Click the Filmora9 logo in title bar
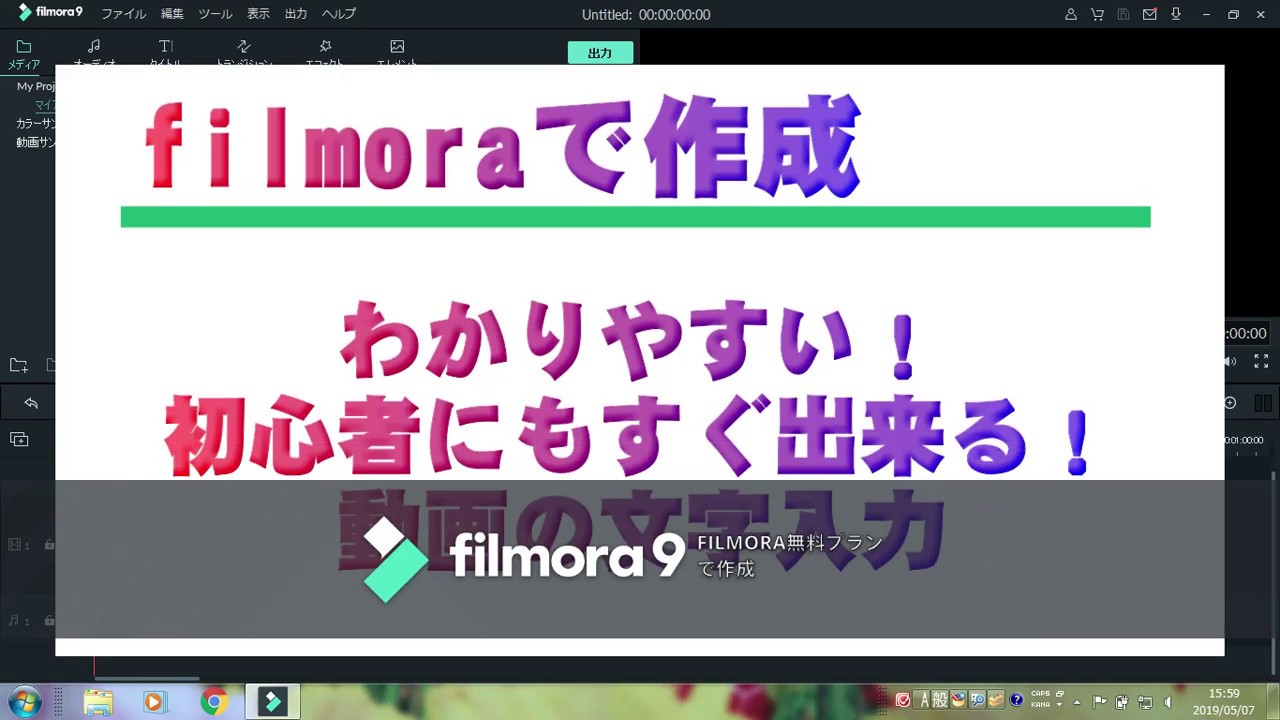Image resolution: width=1280 pixels, height=720 pixels. click(50, 13)
